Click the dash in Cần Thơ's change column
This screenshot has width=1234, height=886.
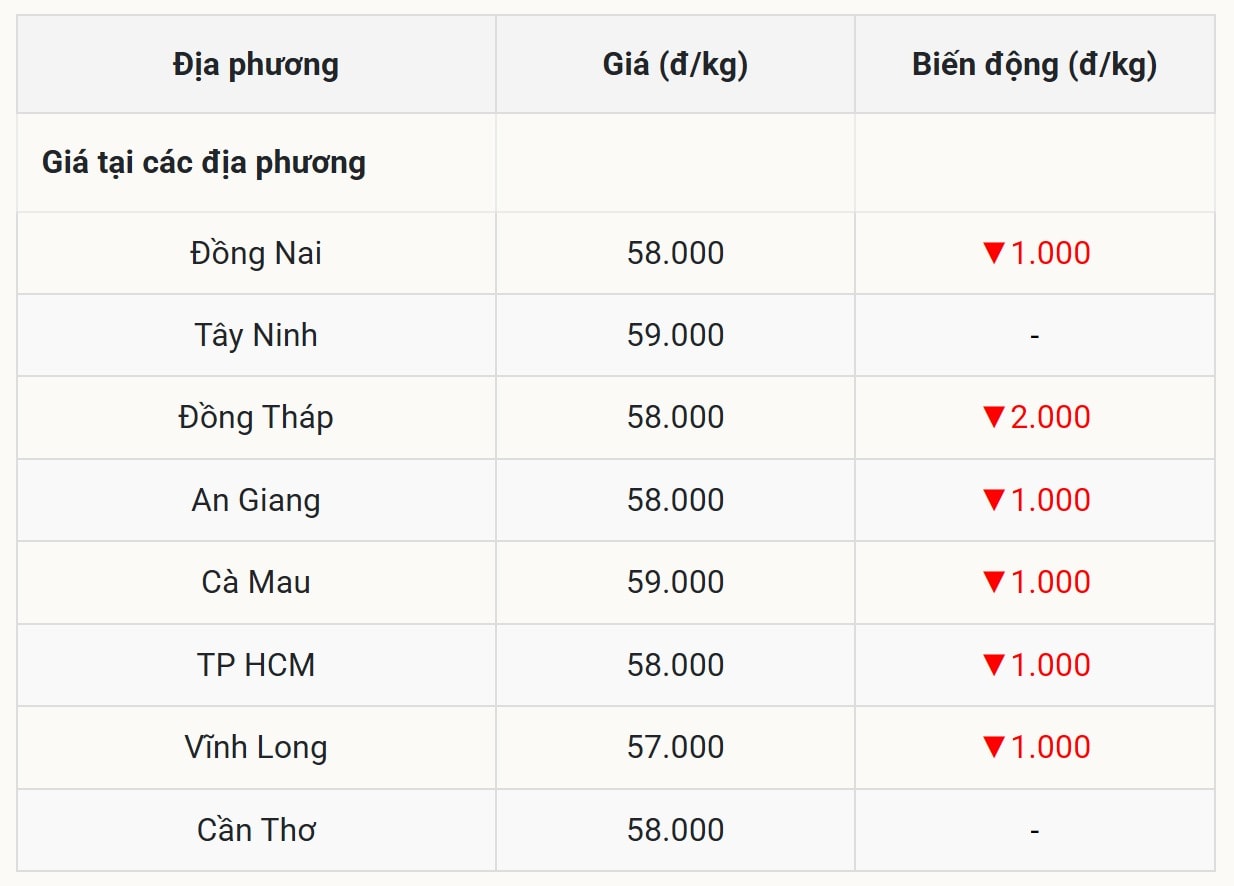[1034, 831]
